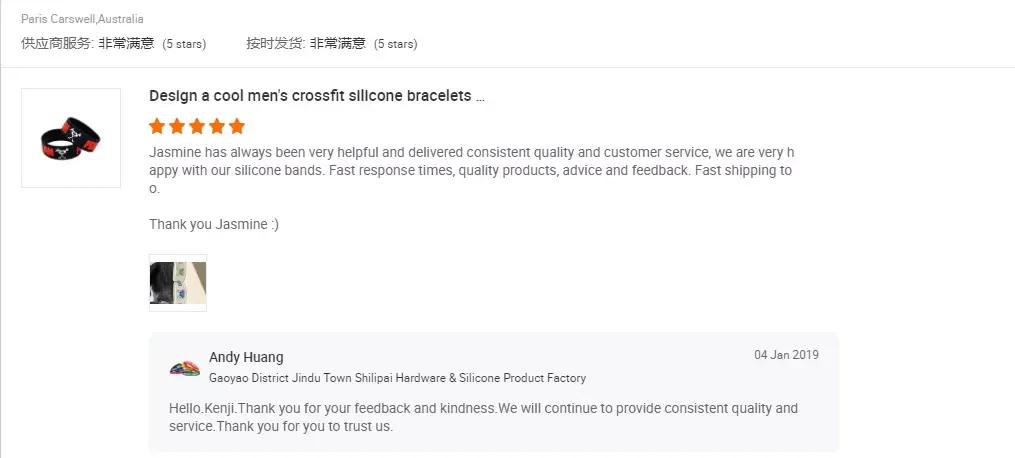Image resolution: width=1015 pixels, height=458 pixels.
Task: Enlarge the review photo attachment thumbnail
Action: click(x=178, y=282)
